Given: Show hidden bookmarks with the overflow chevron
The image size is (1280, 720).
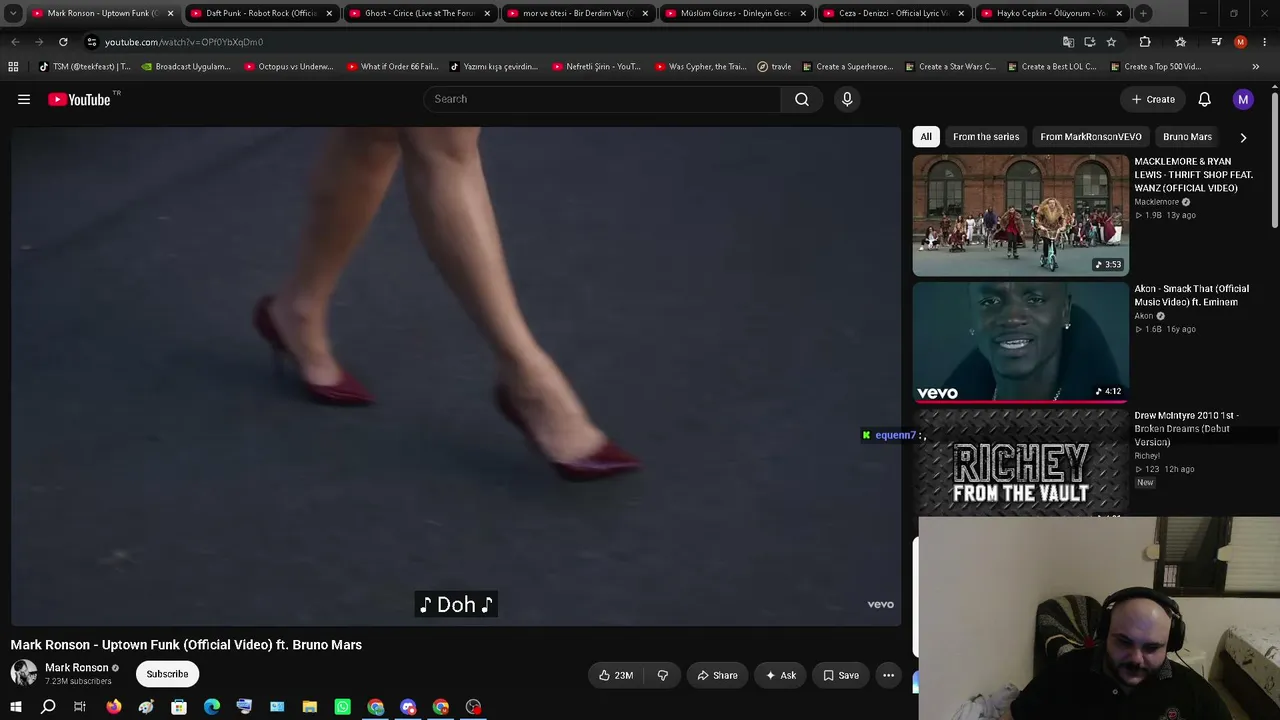Looking at the screenshot, I should (x=1256, y=67).
